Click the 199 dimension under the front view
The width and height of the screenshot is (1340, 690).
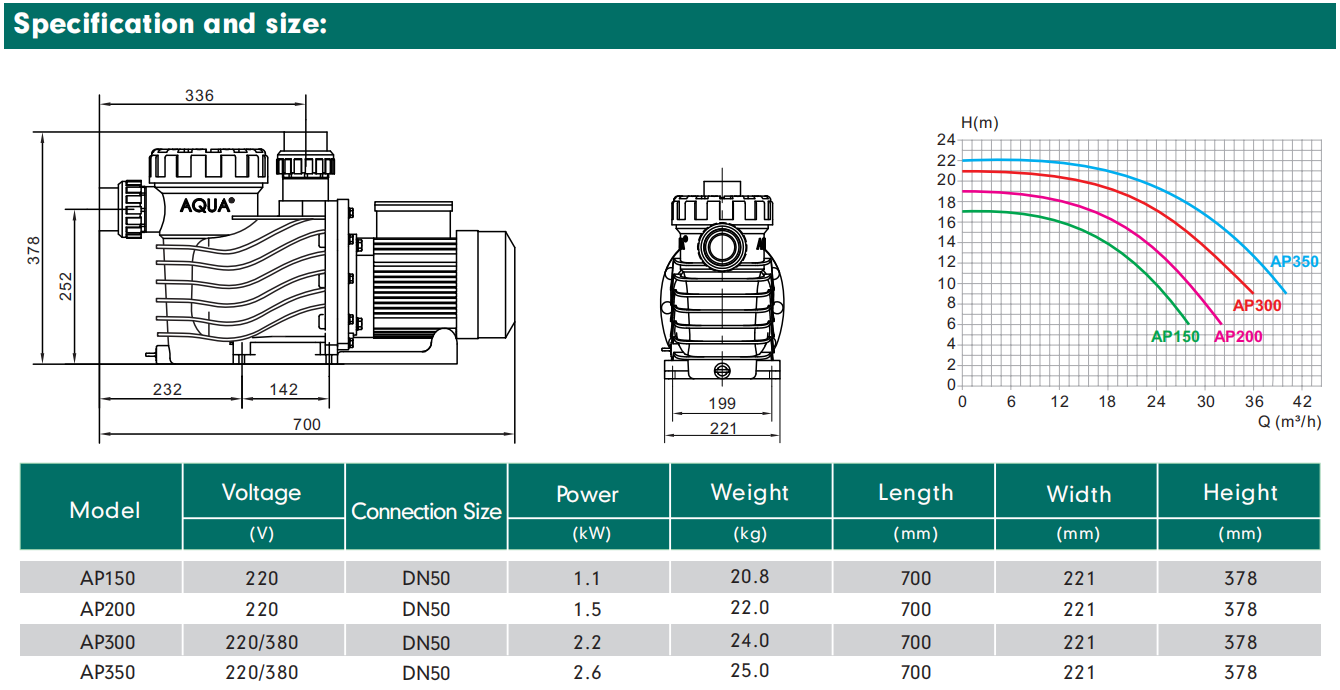tap(721, 404)
